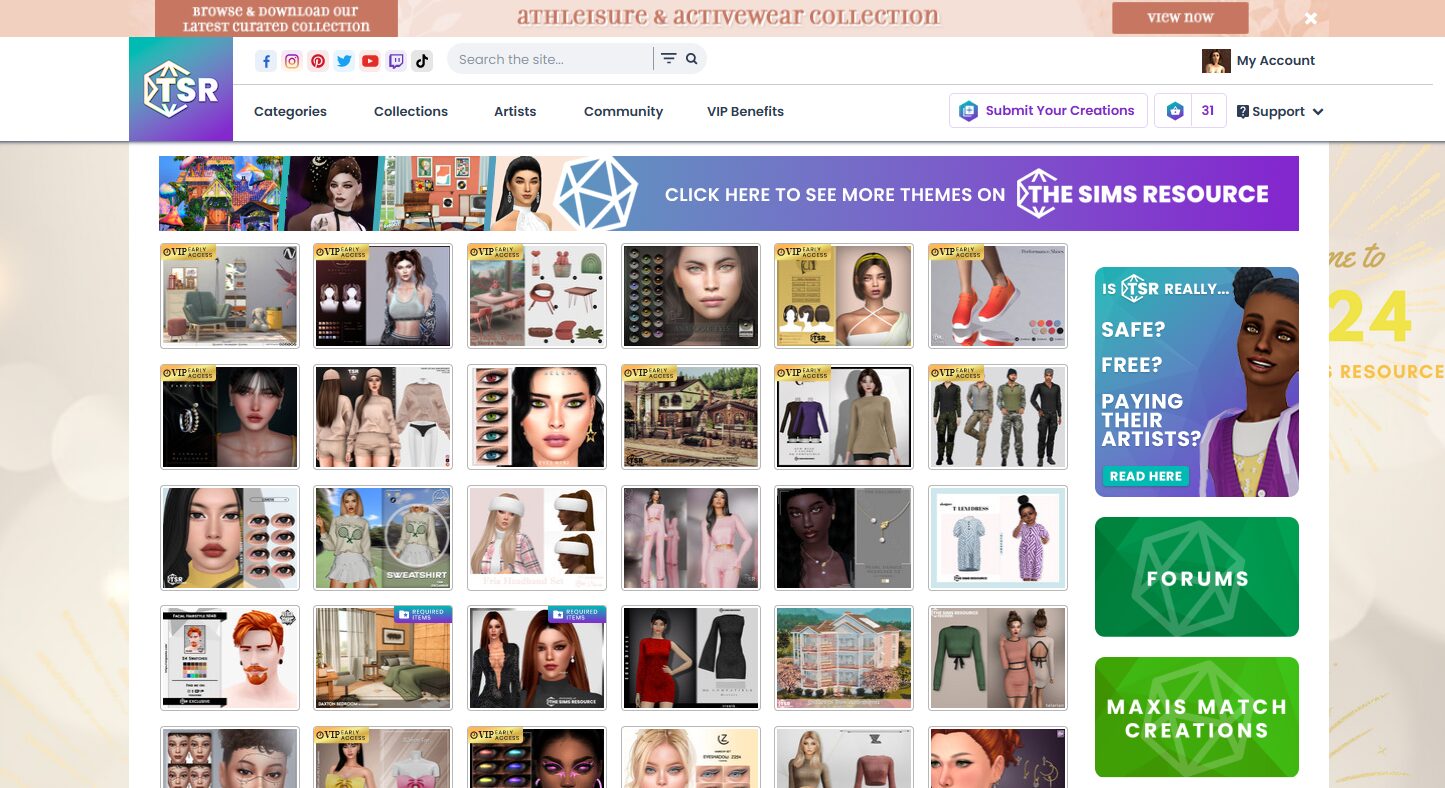Dismiss the top banner with X
The height and width of the screenshot is (788, 1445).
click(x=1310, y=18)
